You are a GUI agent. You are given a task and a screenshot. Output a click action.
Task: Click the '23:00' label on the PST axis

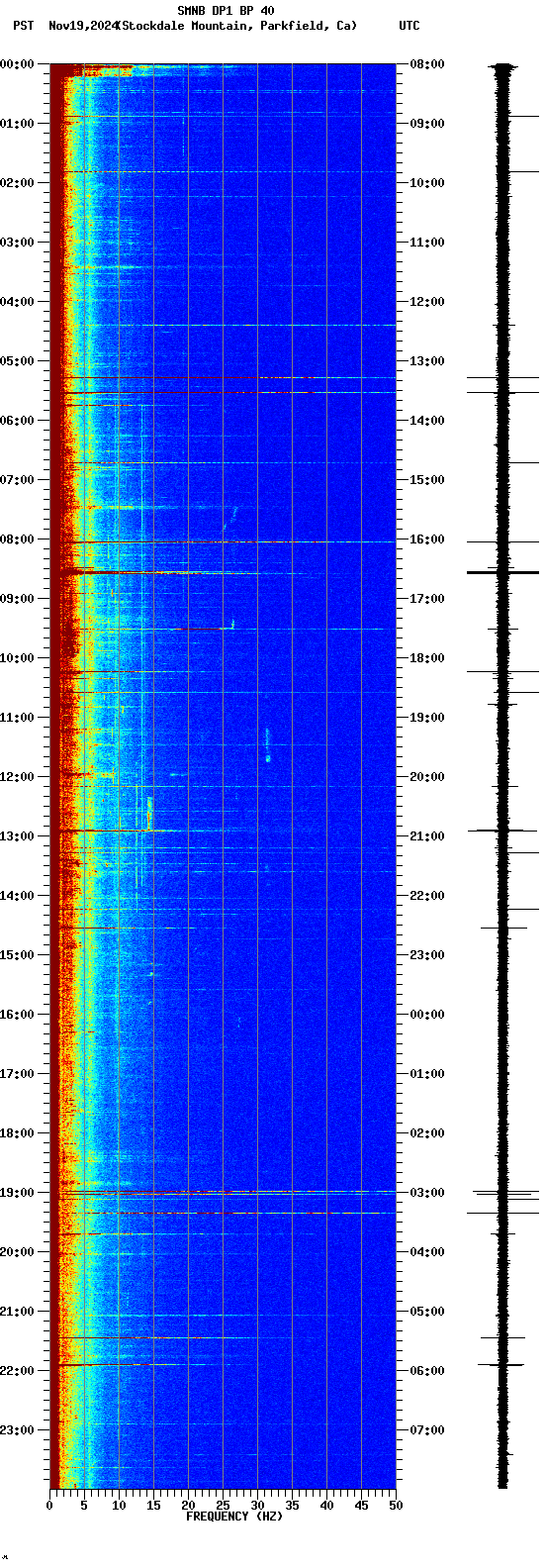pos(16,1430)
